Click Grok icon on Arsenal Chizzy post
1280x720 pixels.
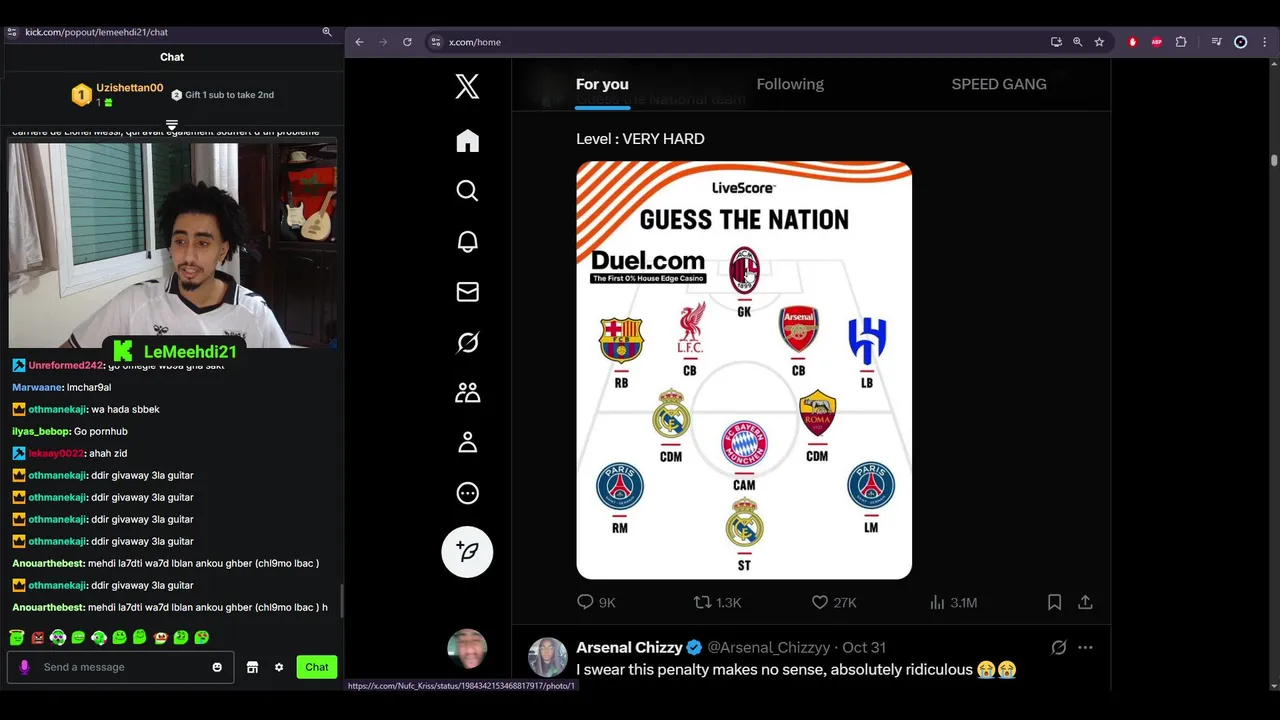coord(1059,647)
